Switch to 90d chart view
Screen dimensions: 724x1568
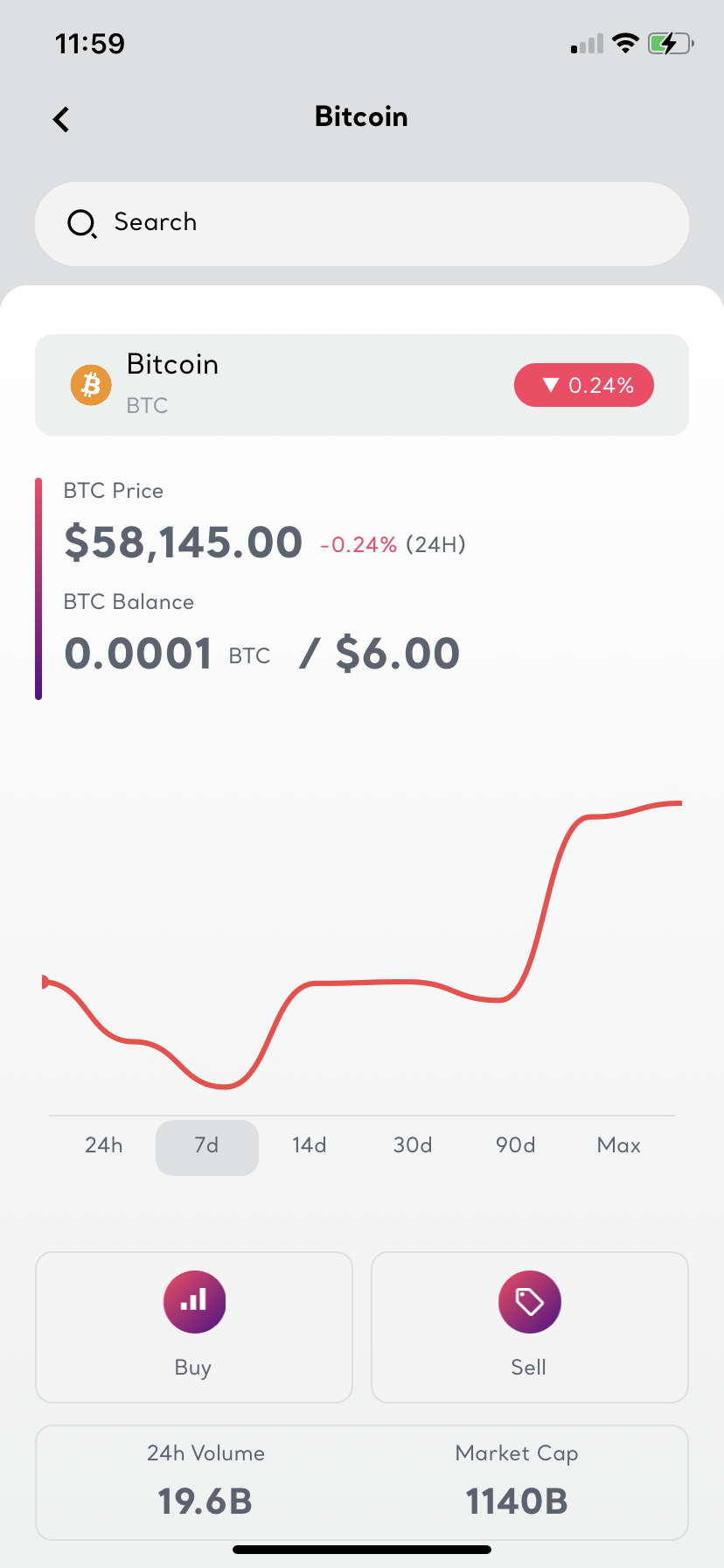coord(516,1145)
